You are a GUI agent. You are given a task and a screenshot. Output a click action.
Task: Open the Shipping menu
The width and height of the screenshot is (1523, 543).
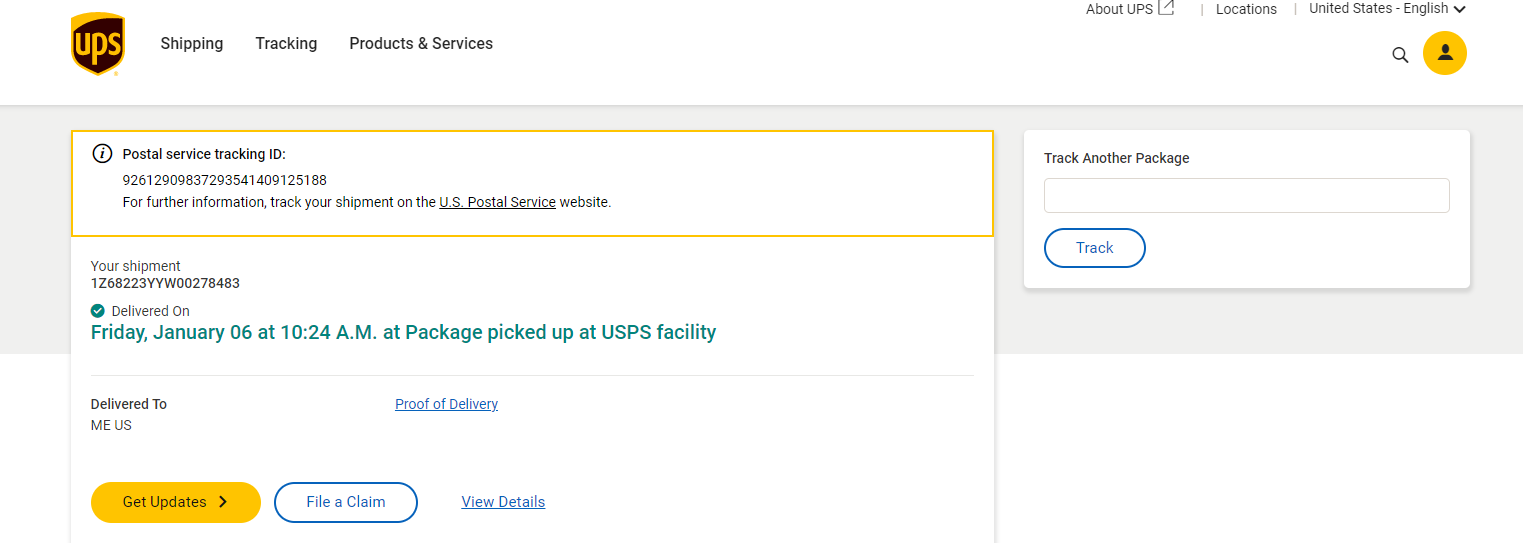tap(192, 44)
